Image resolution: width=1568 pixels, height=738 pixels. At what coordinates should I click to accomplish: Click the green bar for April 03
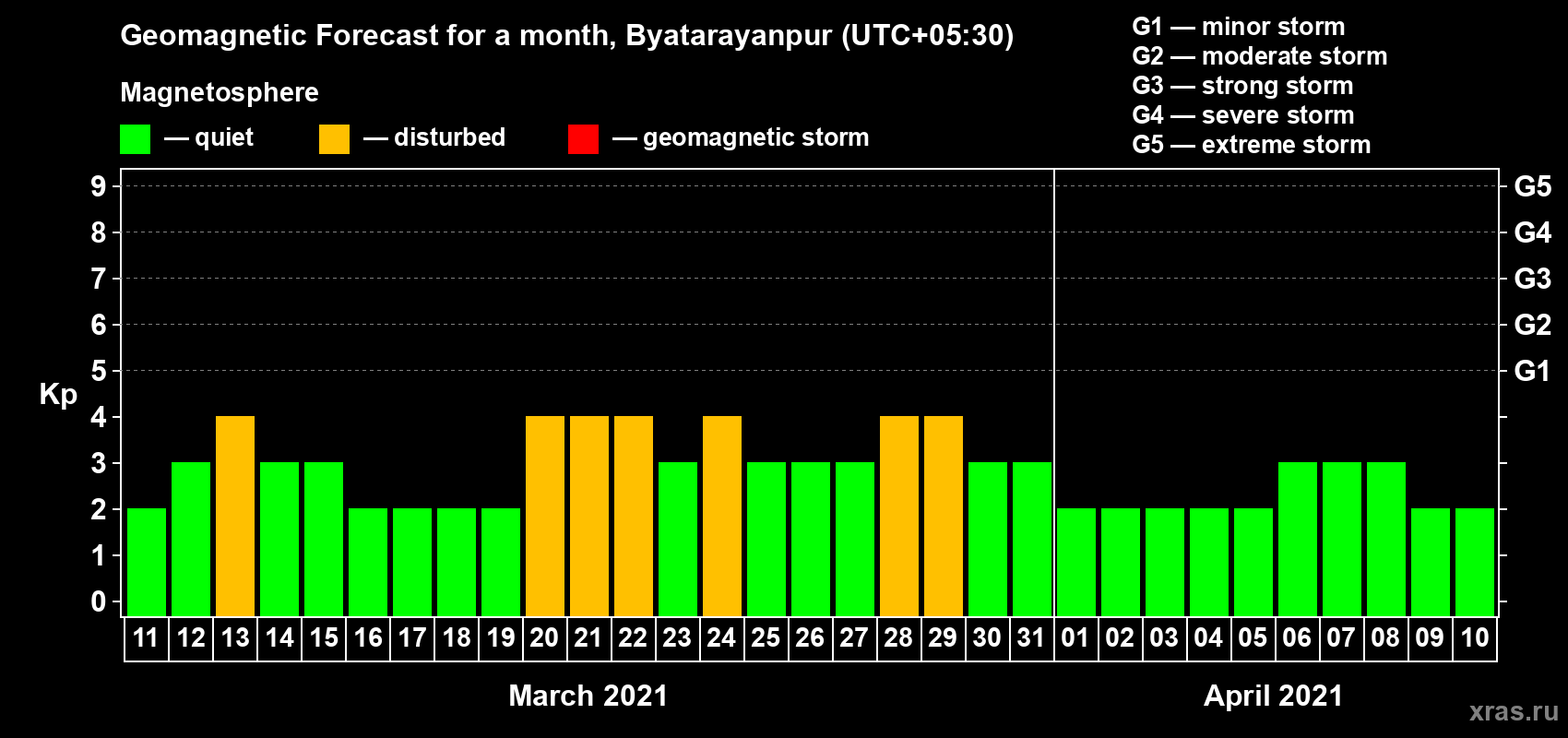coord(1165,563)
